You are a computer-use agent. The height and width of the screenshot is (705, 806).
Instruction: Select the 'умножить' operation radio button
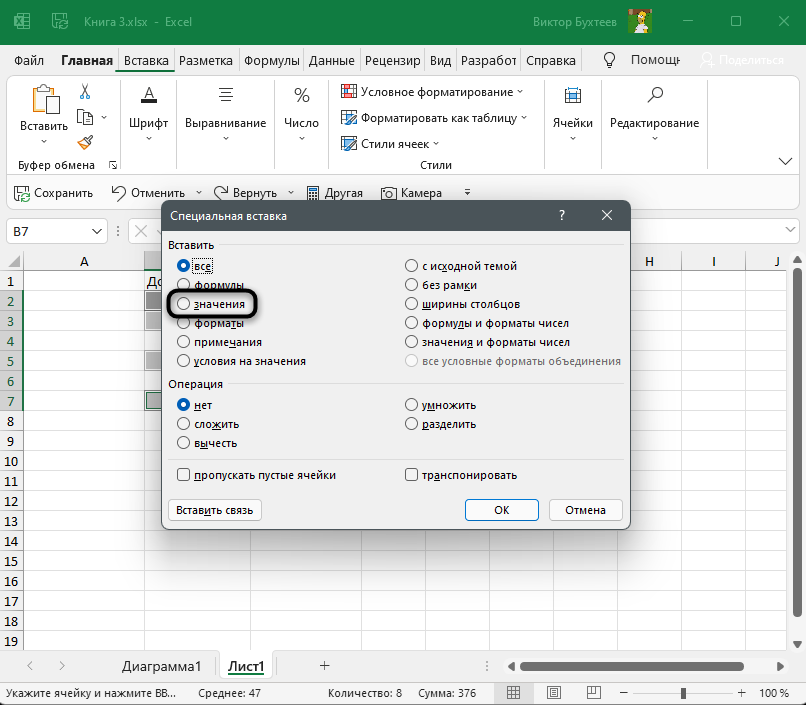[x=411, y=405]
